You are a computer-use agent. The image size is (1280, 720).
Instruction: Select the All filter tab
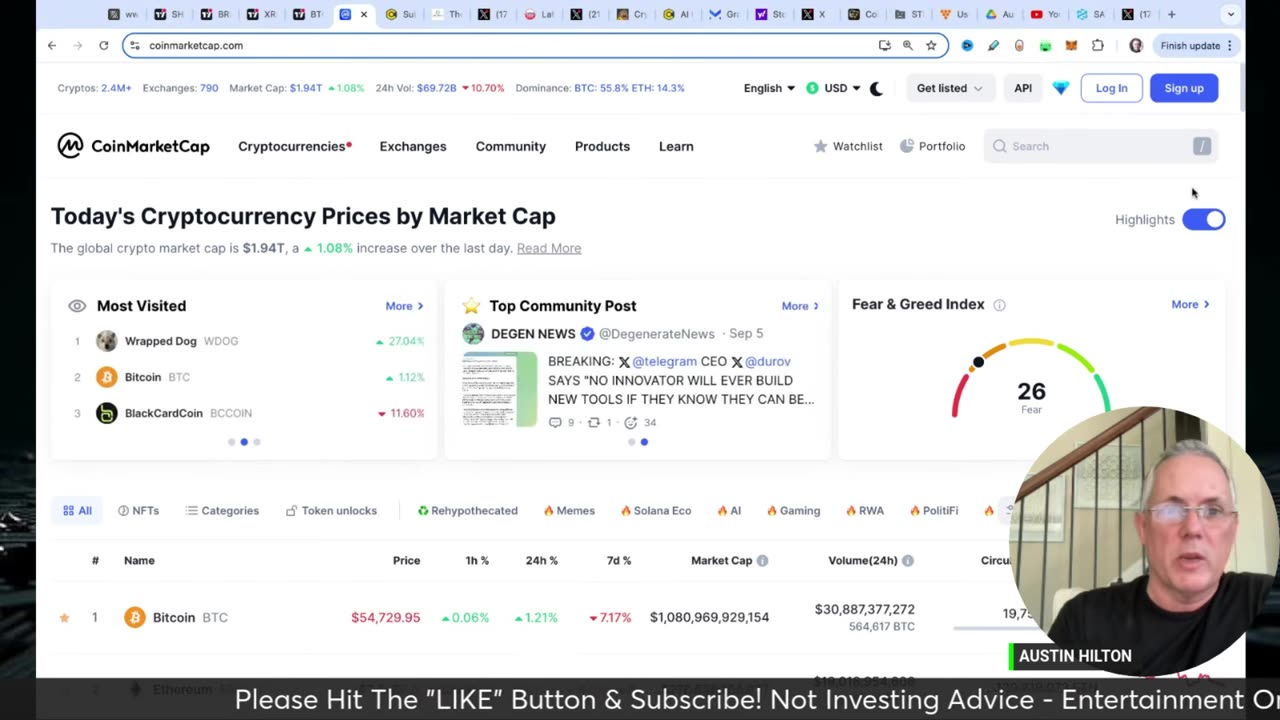pyautogui.click(x=77, y=511)
